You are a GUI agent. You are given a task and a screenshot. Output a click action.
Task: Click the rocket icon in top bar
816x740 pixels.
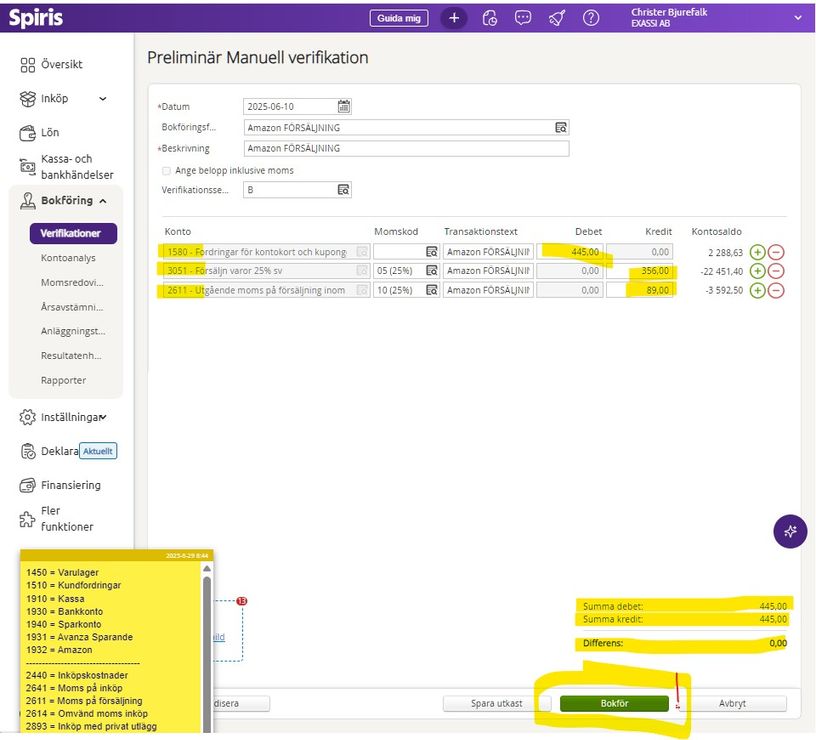pos(556,18)
